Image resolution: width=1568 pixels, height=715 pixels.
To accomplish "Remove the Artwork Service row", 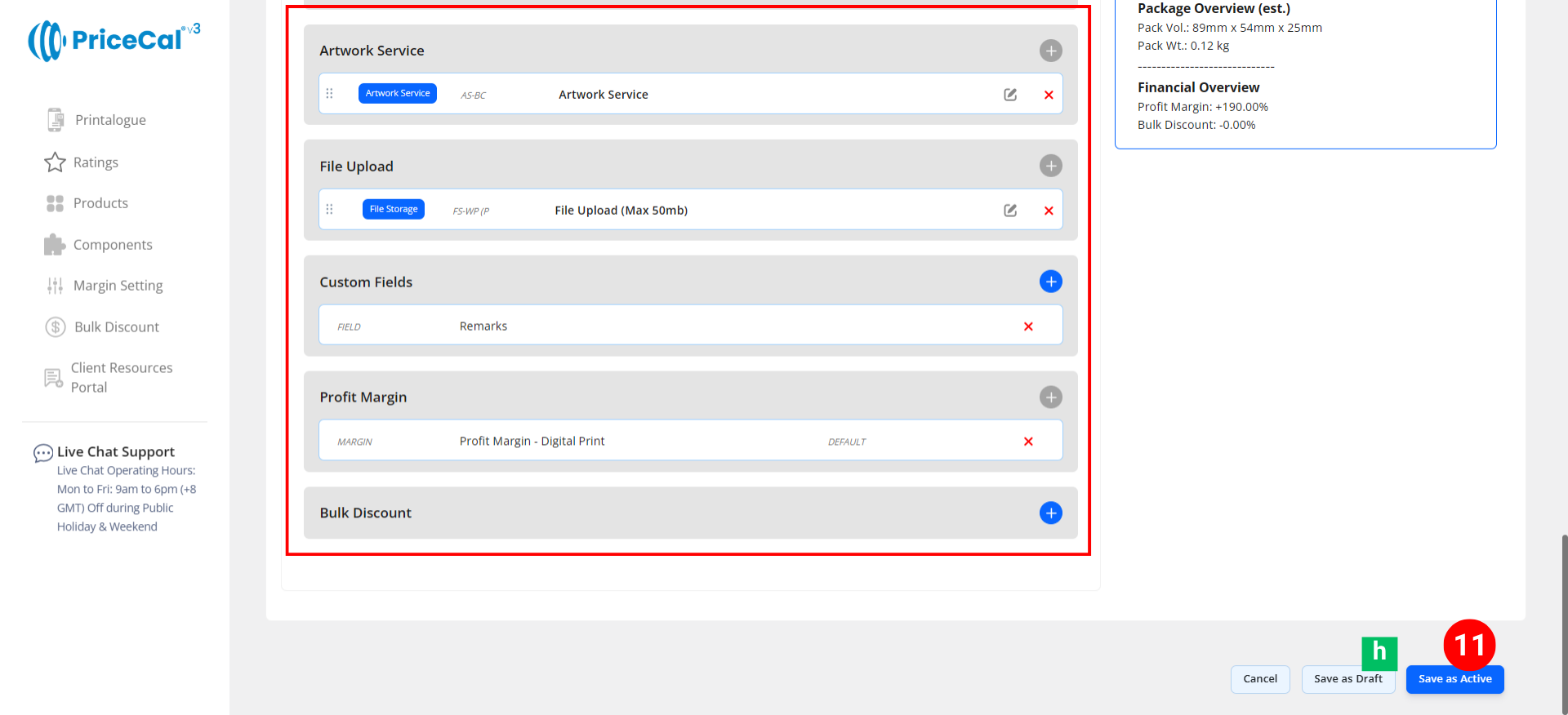I will coord(1049,95).
